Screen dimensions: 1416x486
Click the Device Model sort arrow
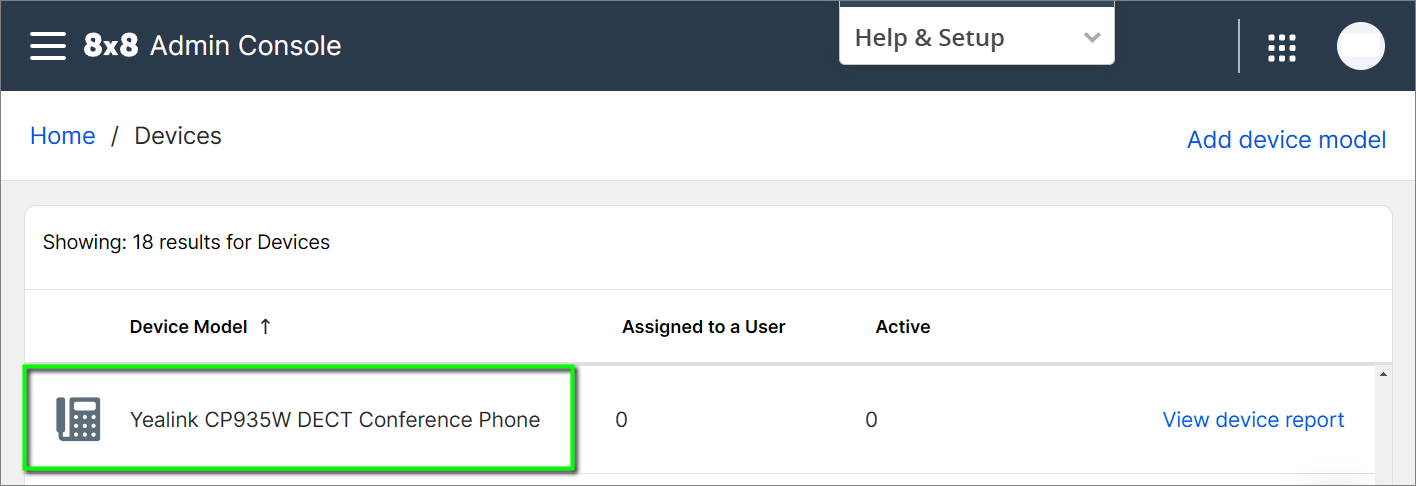[265, 327]
